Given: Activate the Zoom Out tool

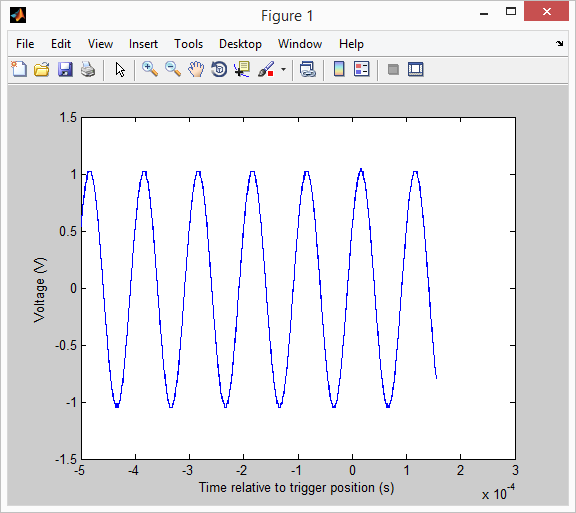Looking at the screenshot, I should pos(173,69).
